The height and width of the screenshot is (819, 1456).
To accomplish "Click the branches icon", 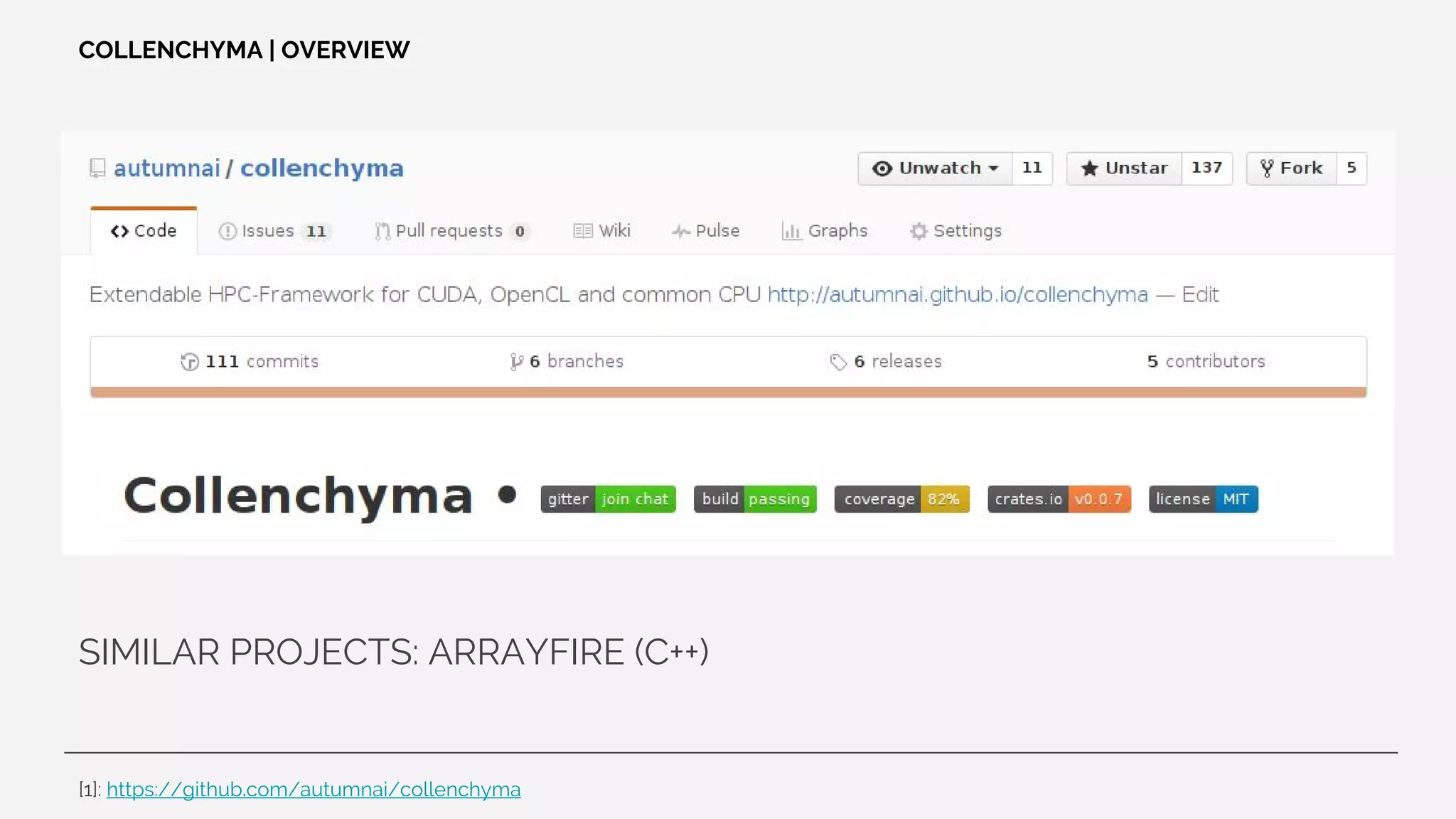I will pyautogui.click(x=517, y=362).
